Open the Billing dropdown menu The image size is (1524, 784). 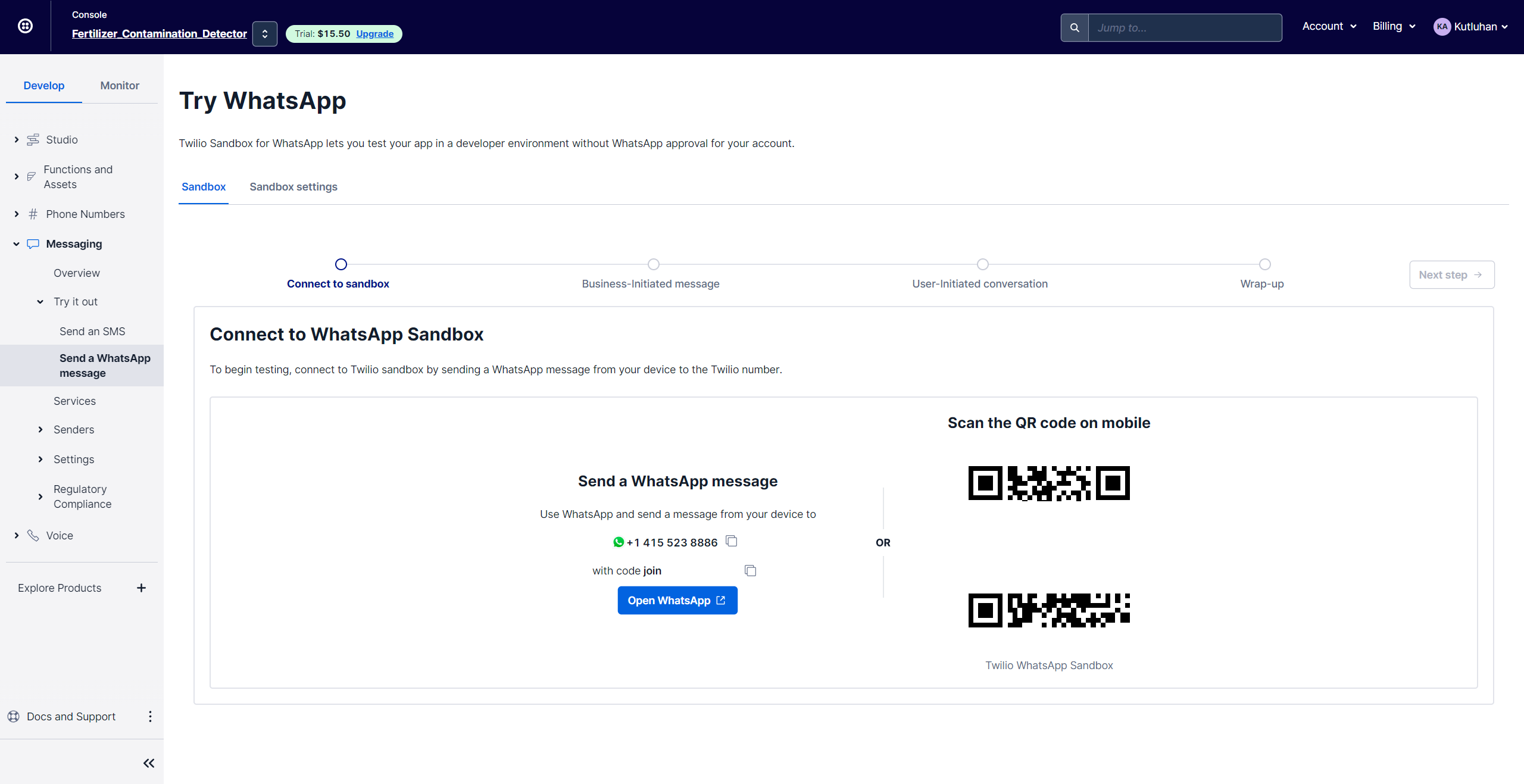point(1394,26)
